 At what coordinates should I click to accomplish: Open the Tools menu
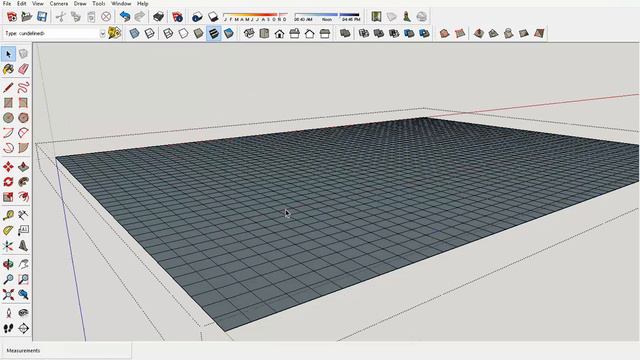click(98, 3)
